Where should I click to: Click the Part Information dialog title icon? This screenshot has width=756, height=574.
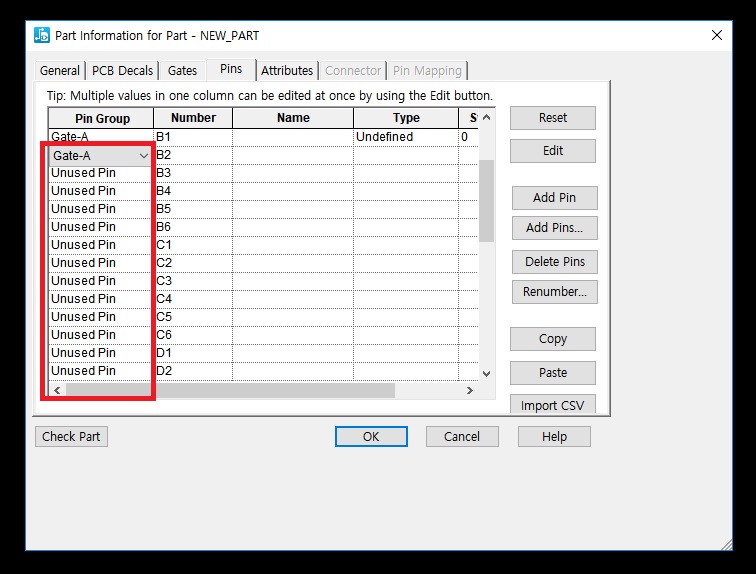(x=42, y=35)
